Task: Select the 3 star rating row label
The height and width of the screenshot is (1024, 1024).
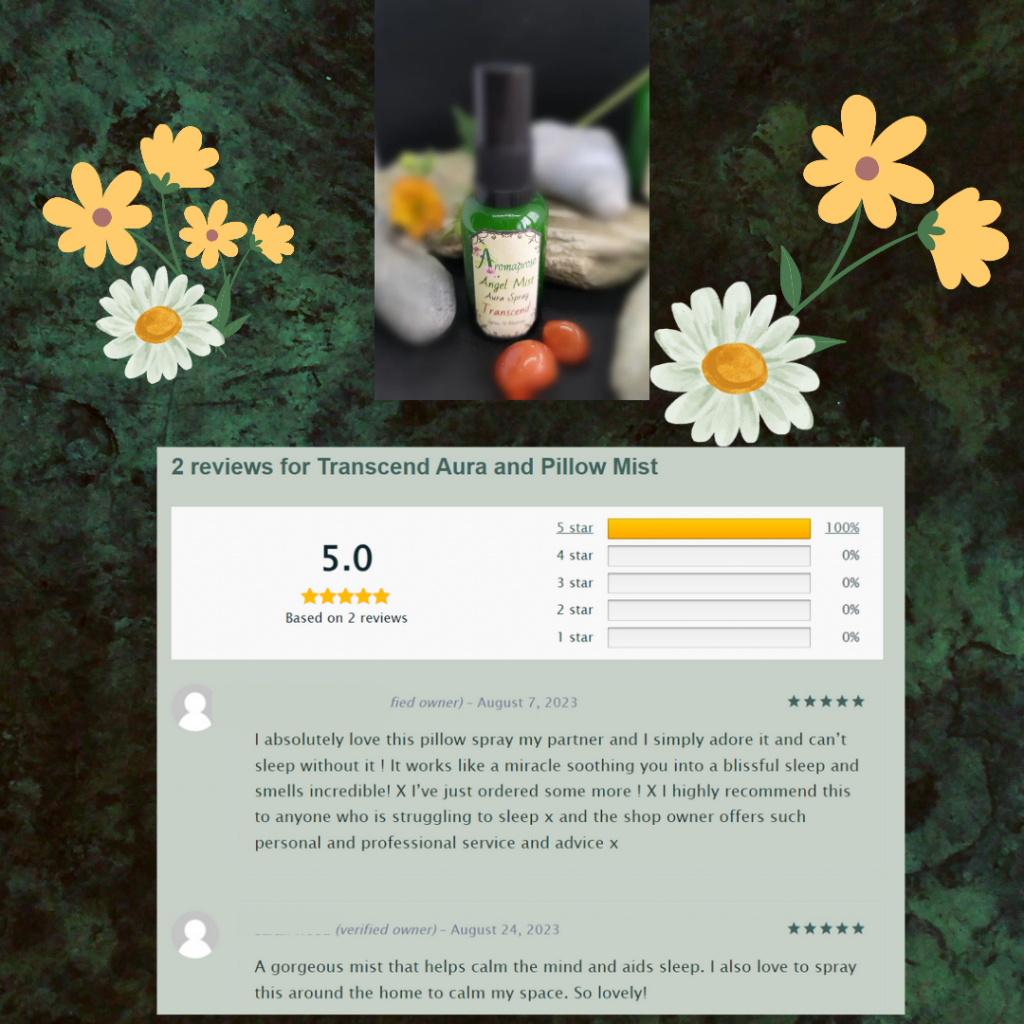Action: click(x=575, y=583)
